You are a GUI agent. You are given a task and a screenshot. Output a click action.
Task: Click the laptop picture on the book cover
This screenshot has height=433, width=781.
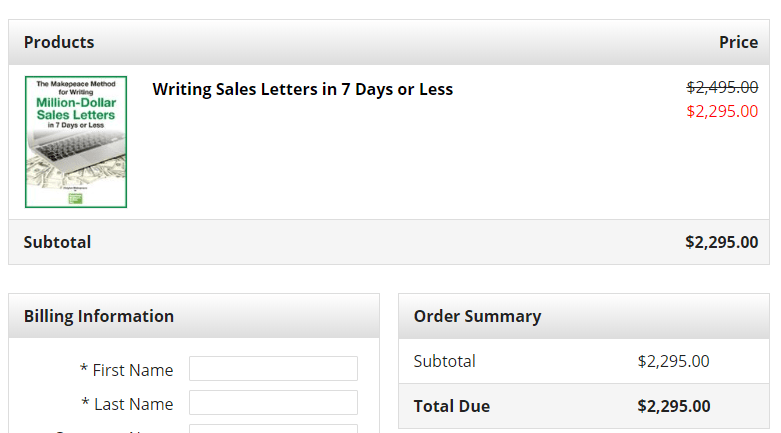76,148
